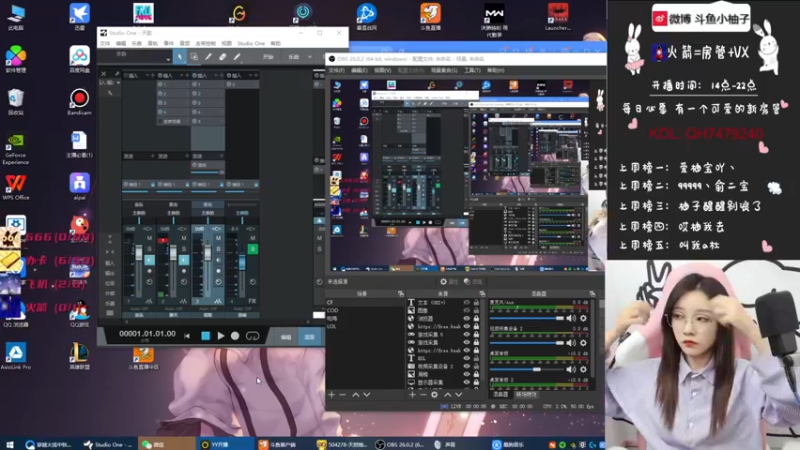The width and height of the screenshot is (800, 450).
Task: Pop out the OBS scenes dock icon
Action: pos(401,294)
